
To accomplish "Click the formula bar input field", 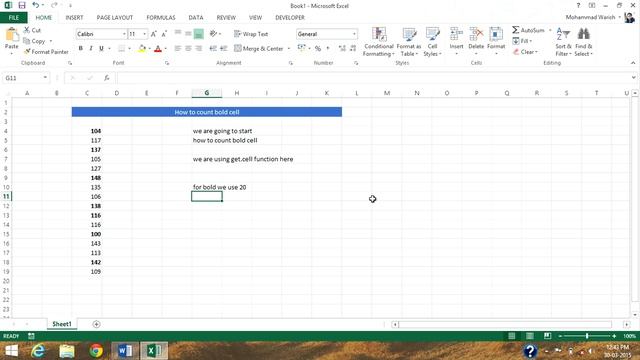I will [x=373, y=78].
